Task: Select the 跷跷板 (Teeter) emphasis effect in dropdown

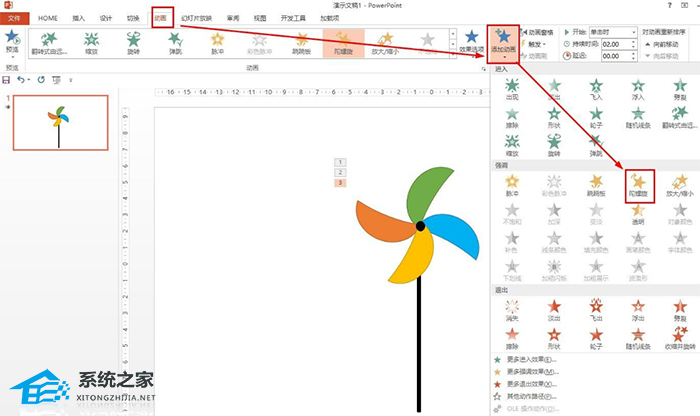Action: pyautogui.click(x=596, y=186)
